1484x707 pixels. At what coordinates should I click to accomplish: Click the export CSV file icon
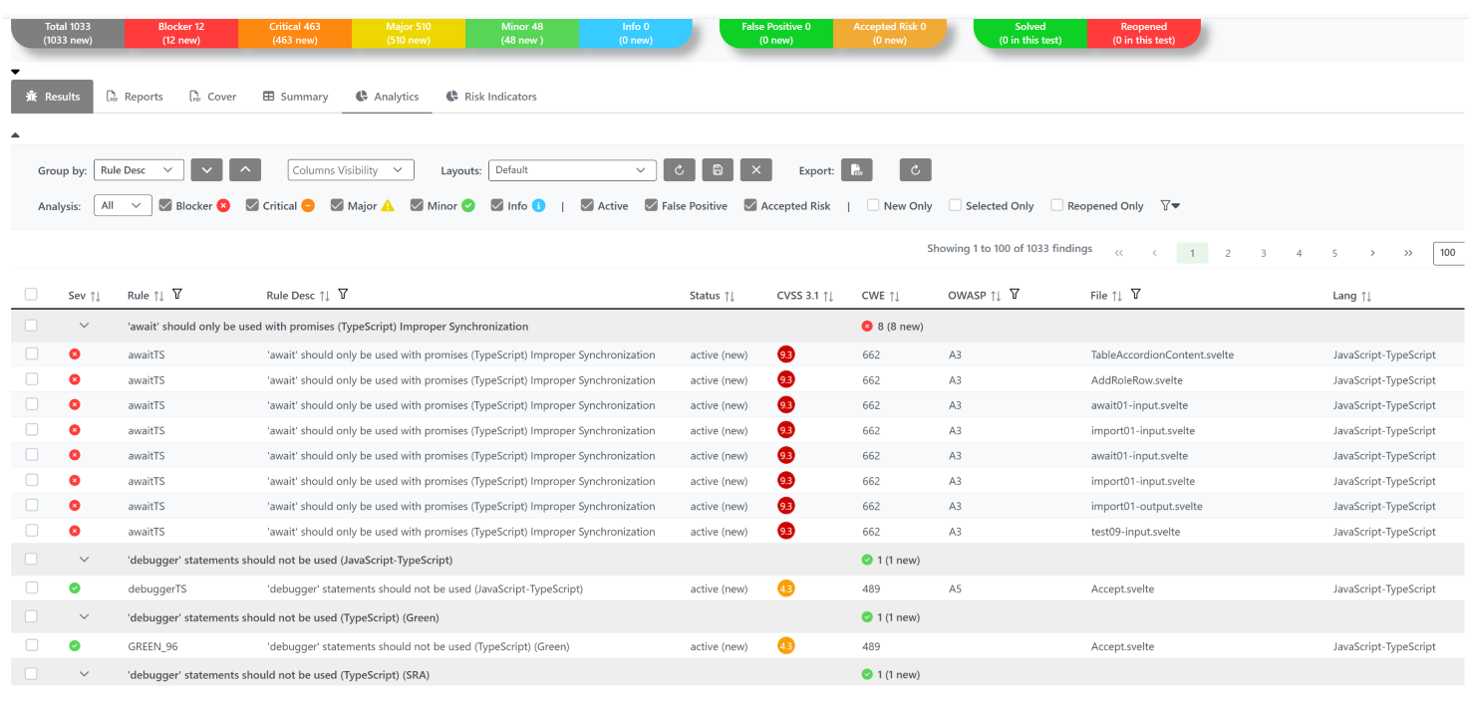pos(856,170)
